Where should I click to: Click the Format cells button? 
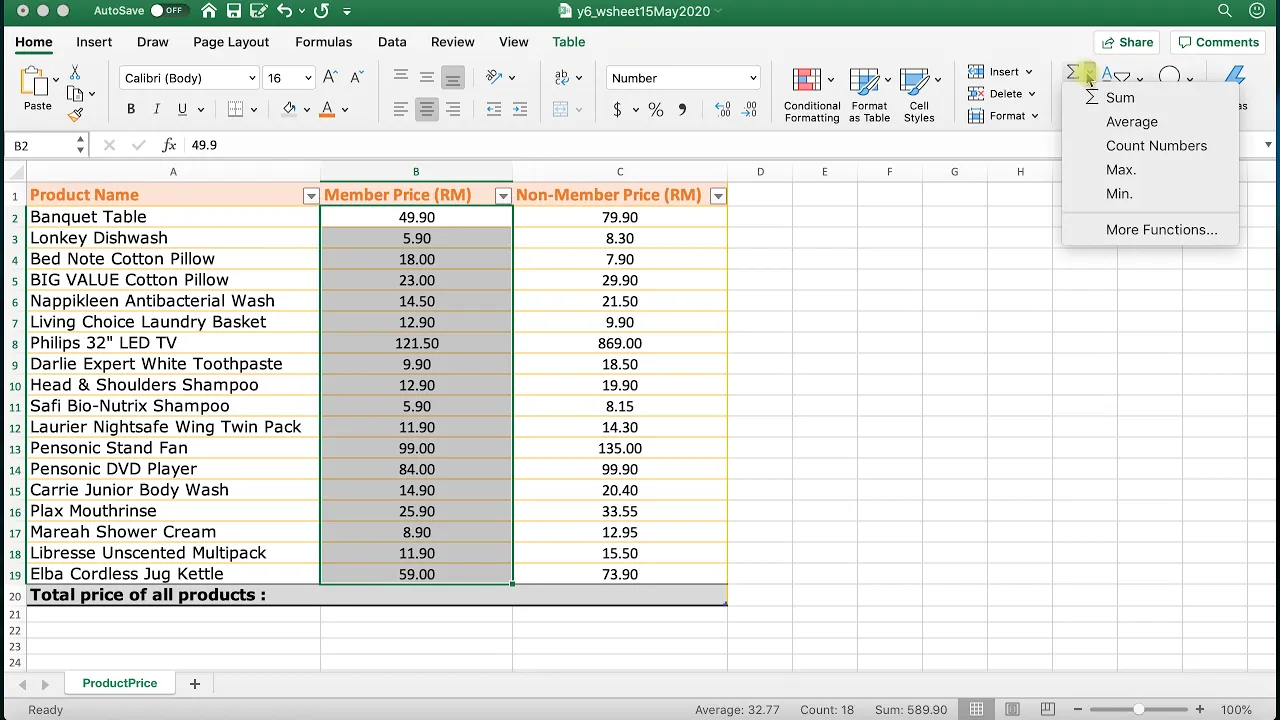point(1003,116)
